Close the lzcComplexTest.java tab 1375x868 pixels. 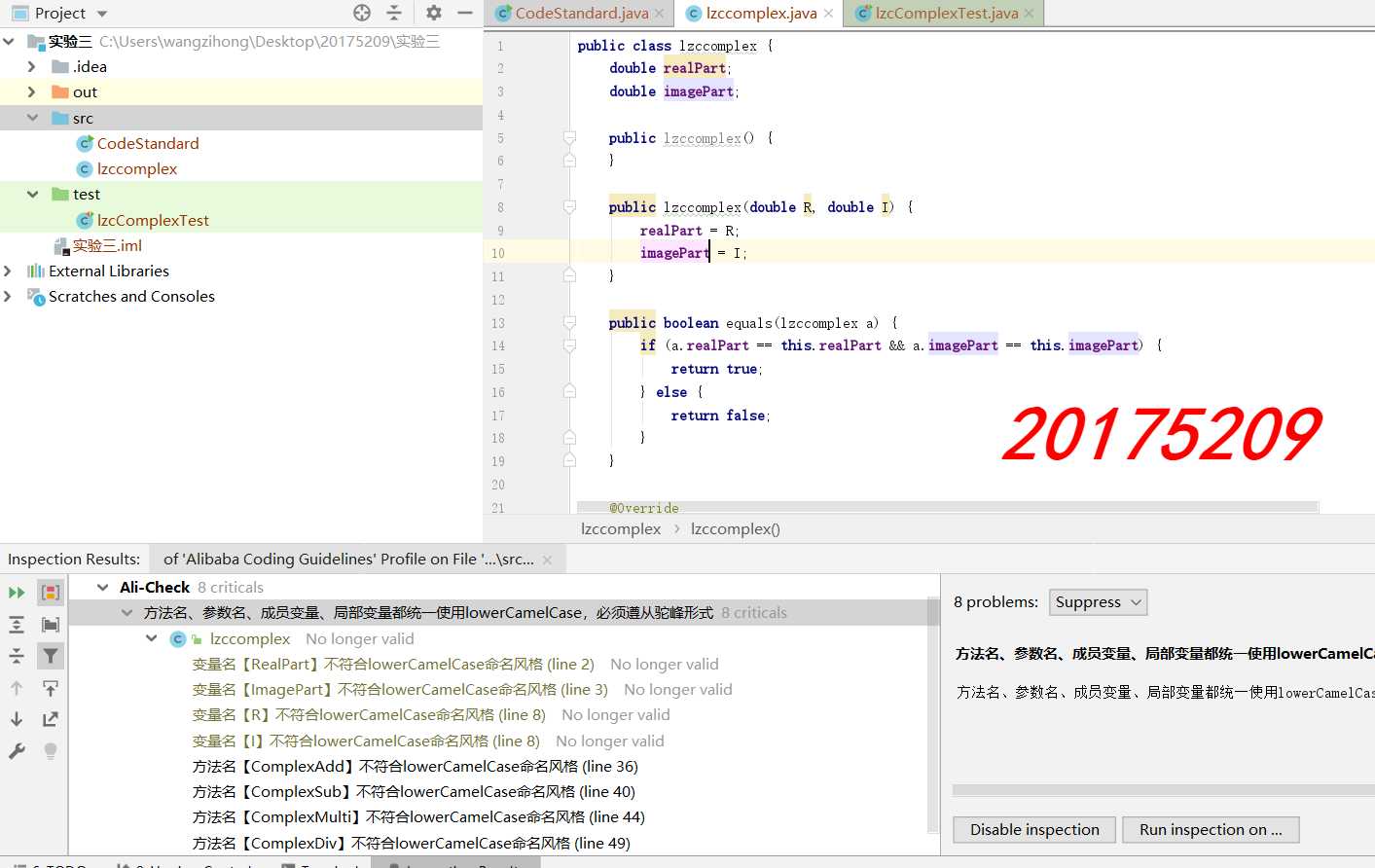(1030, 14)
